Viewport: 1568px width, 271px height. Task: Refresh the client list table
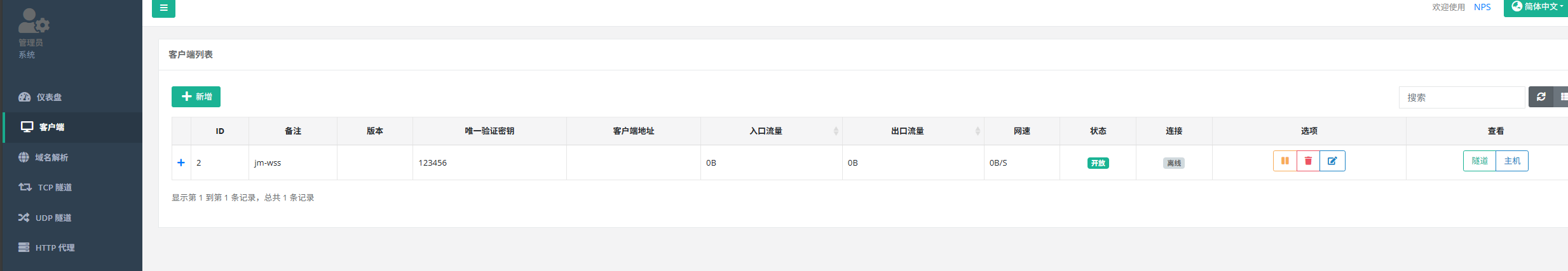pyautogui.click(x=1541, y=97)
